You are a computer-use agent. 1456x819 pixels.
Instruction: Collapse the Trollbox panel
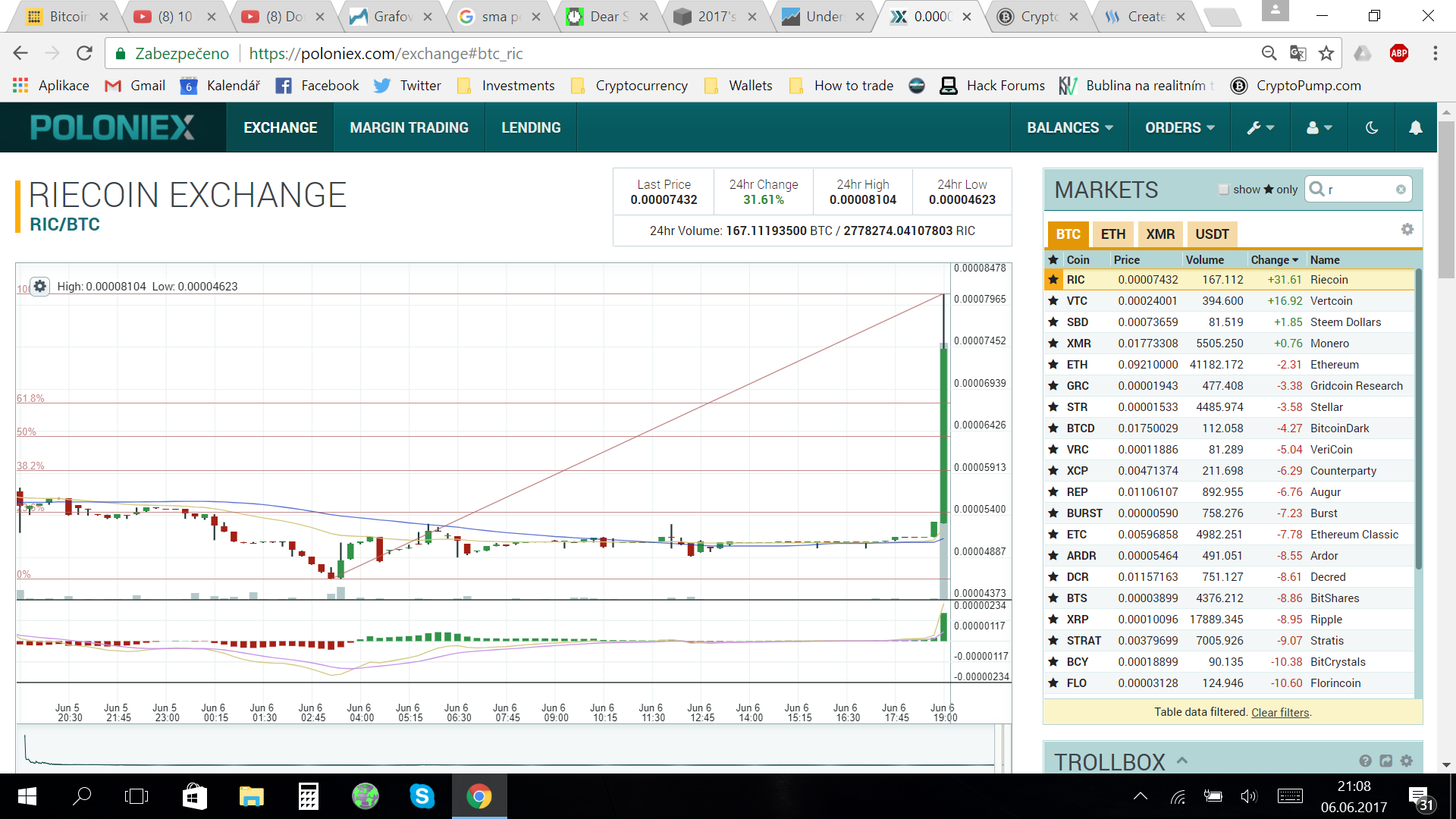point(1181,761)
